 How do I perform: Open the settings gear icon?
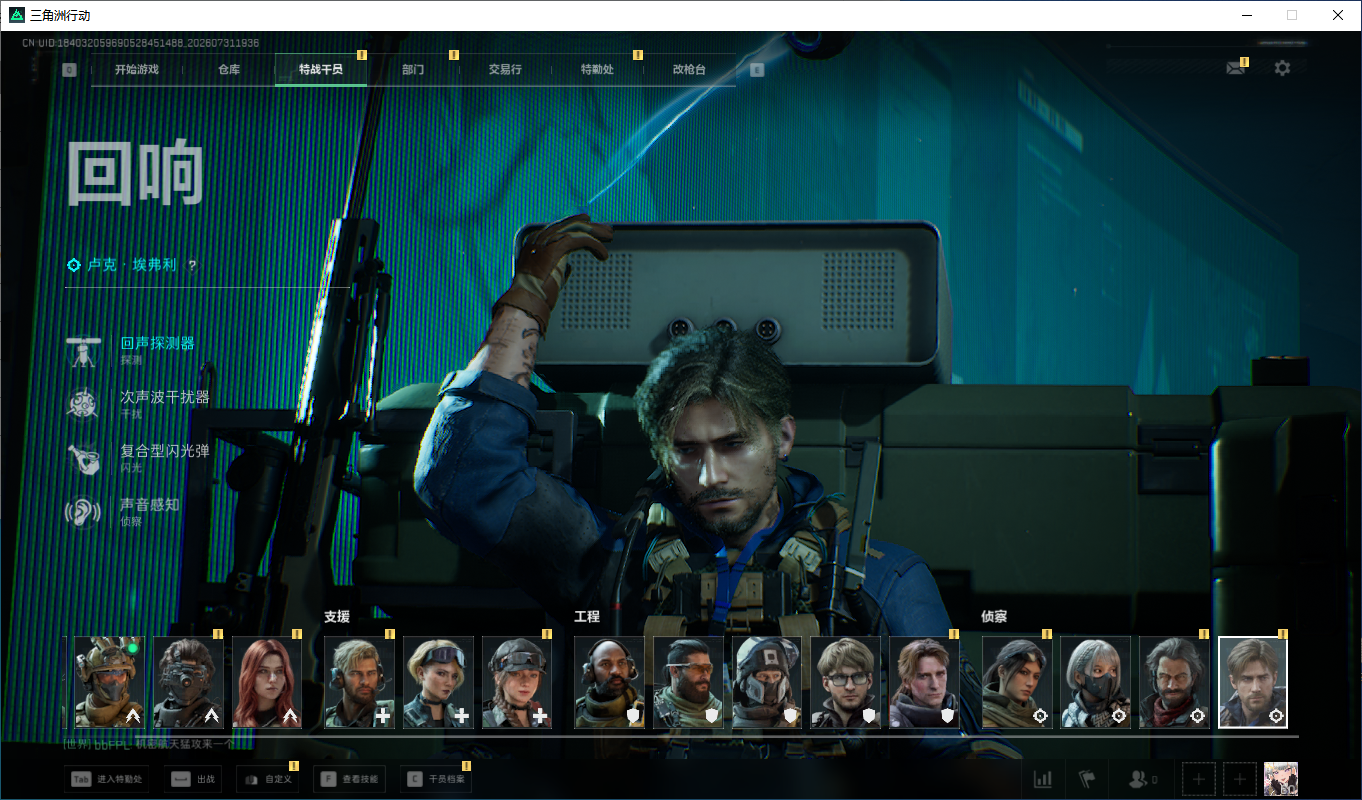(x=1282, y=68)
